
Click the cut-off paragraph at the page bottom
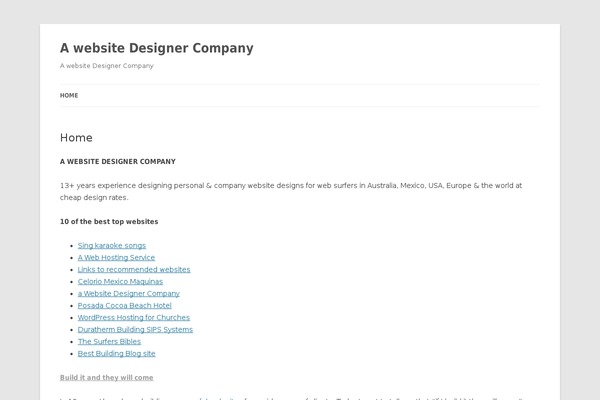[300, 397]
